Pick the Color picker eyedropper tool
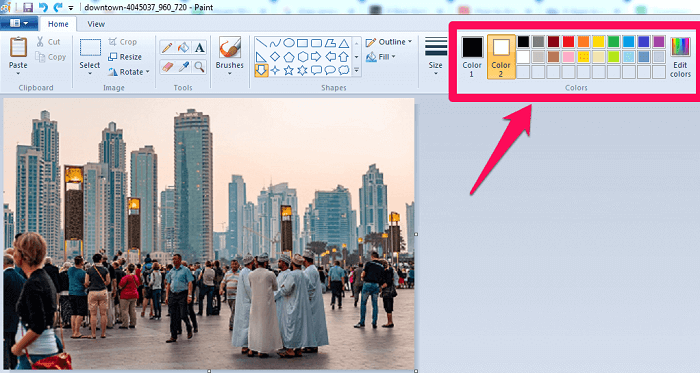Viewport: 700px width, 373px height. tap(183, 67)
